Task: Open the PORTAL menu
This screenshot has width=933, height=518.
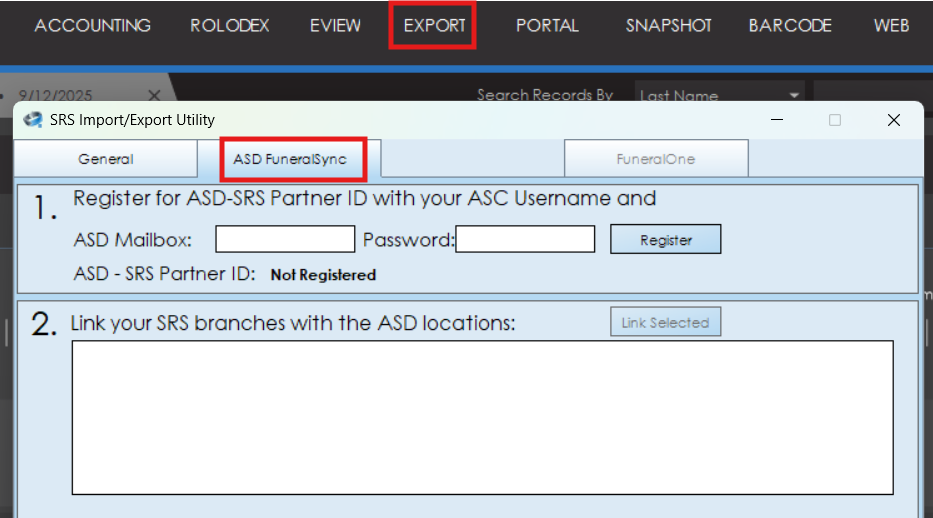Action: point(547,26)
